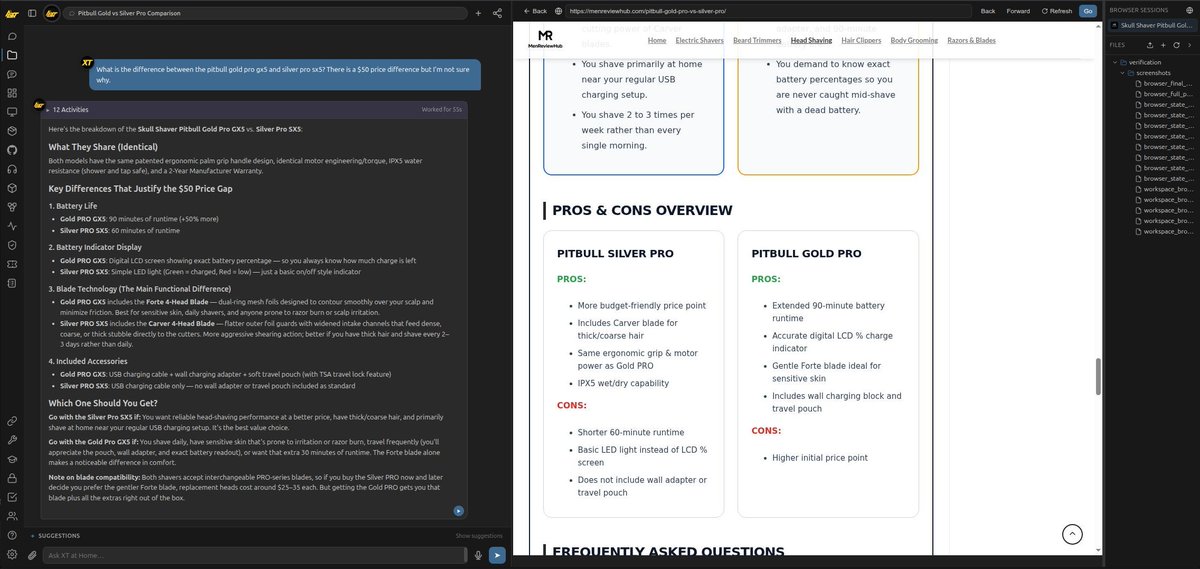1200x569 pixels.
Task: Click the XT logo at top-left corner
Action: pyautogui.click(x=12, y=13)
